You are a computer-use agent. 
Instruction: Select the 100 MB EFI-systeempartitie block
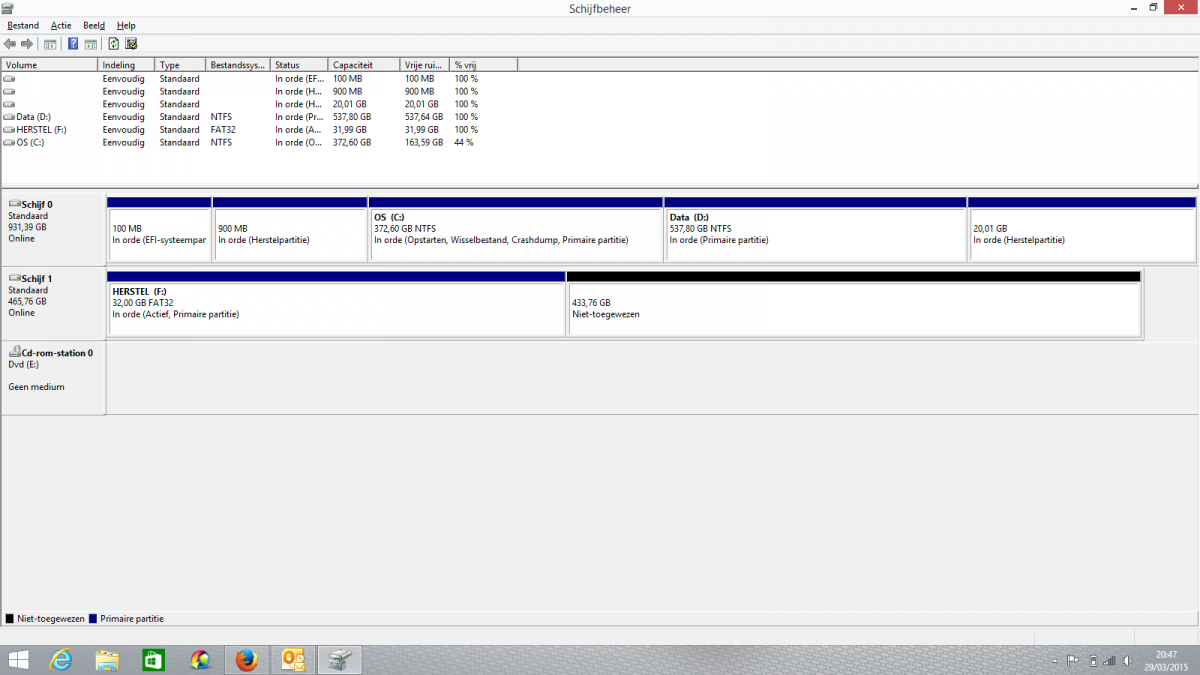point(159,229)
